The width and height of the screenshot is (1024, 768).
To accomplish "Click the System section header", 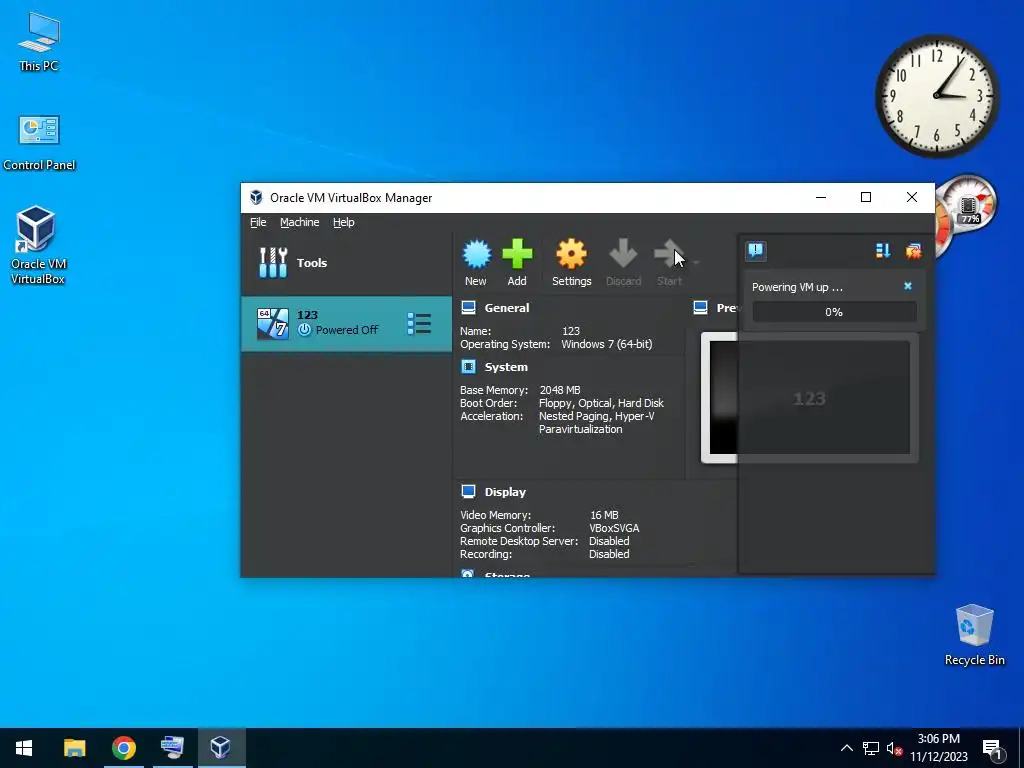I will (506, 367).
